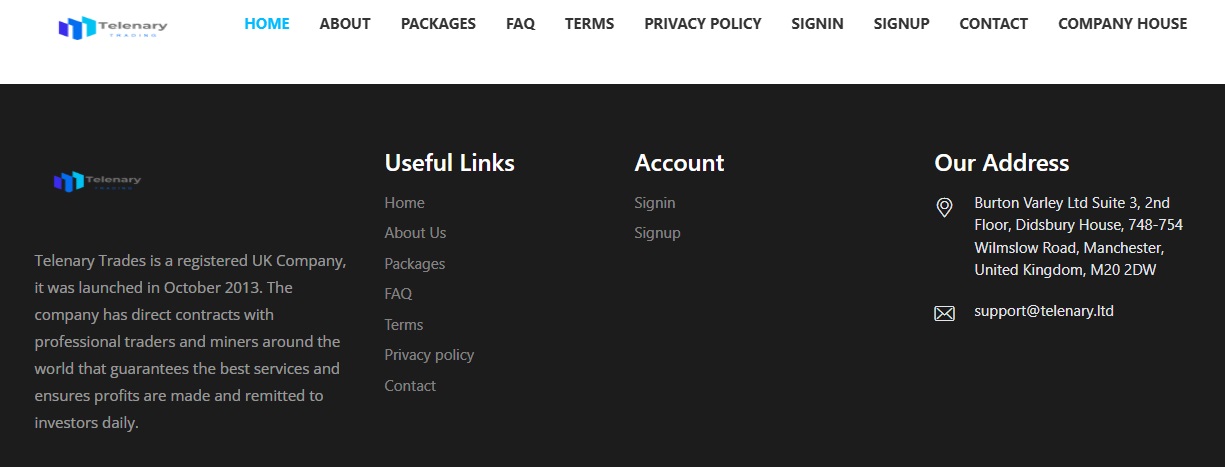The image size is (1225, 467).
Task: Open TERMS in the header menu
Action: (x=589, y=24)
